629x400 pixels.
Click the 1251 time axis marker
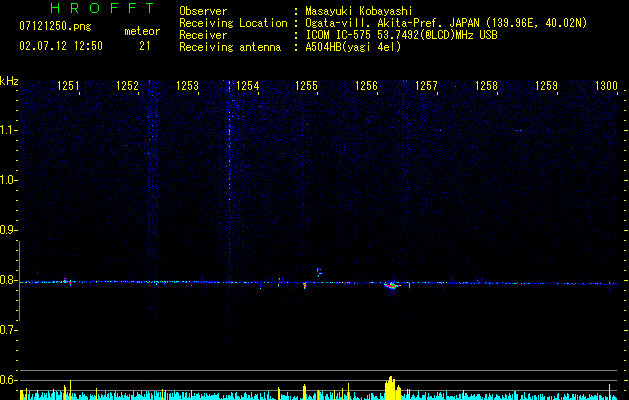(68, 86)
